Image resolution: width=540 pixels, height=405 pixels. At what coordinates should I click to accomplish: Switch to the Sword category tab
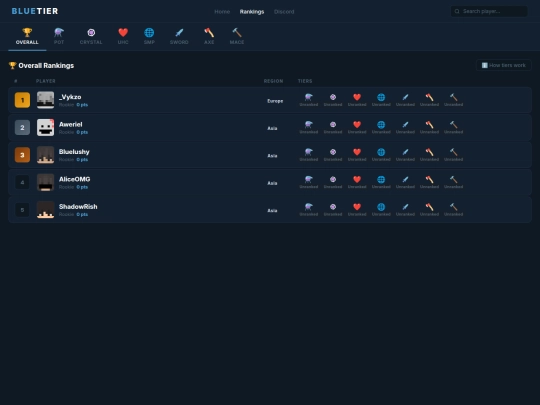point(179,37)
